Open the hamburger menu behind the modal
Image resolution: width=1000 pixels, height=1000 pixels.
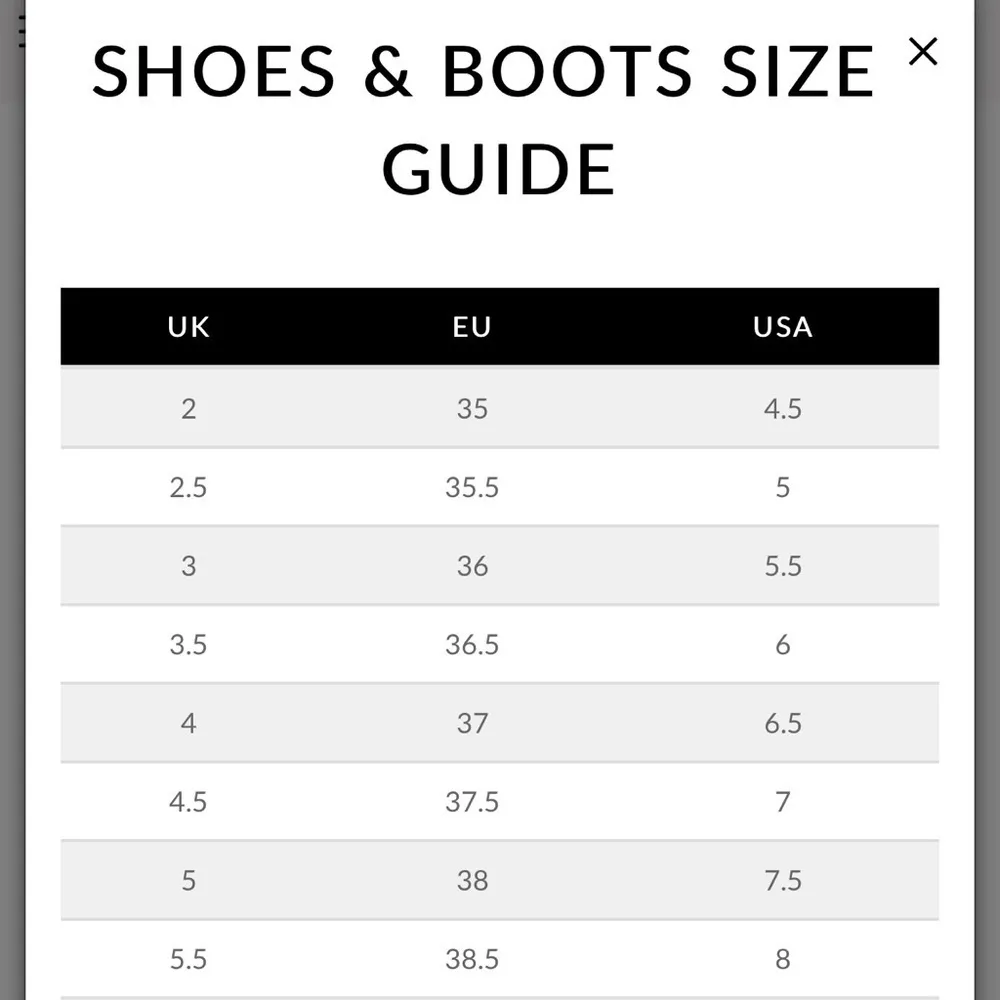[x=20, y=33]
